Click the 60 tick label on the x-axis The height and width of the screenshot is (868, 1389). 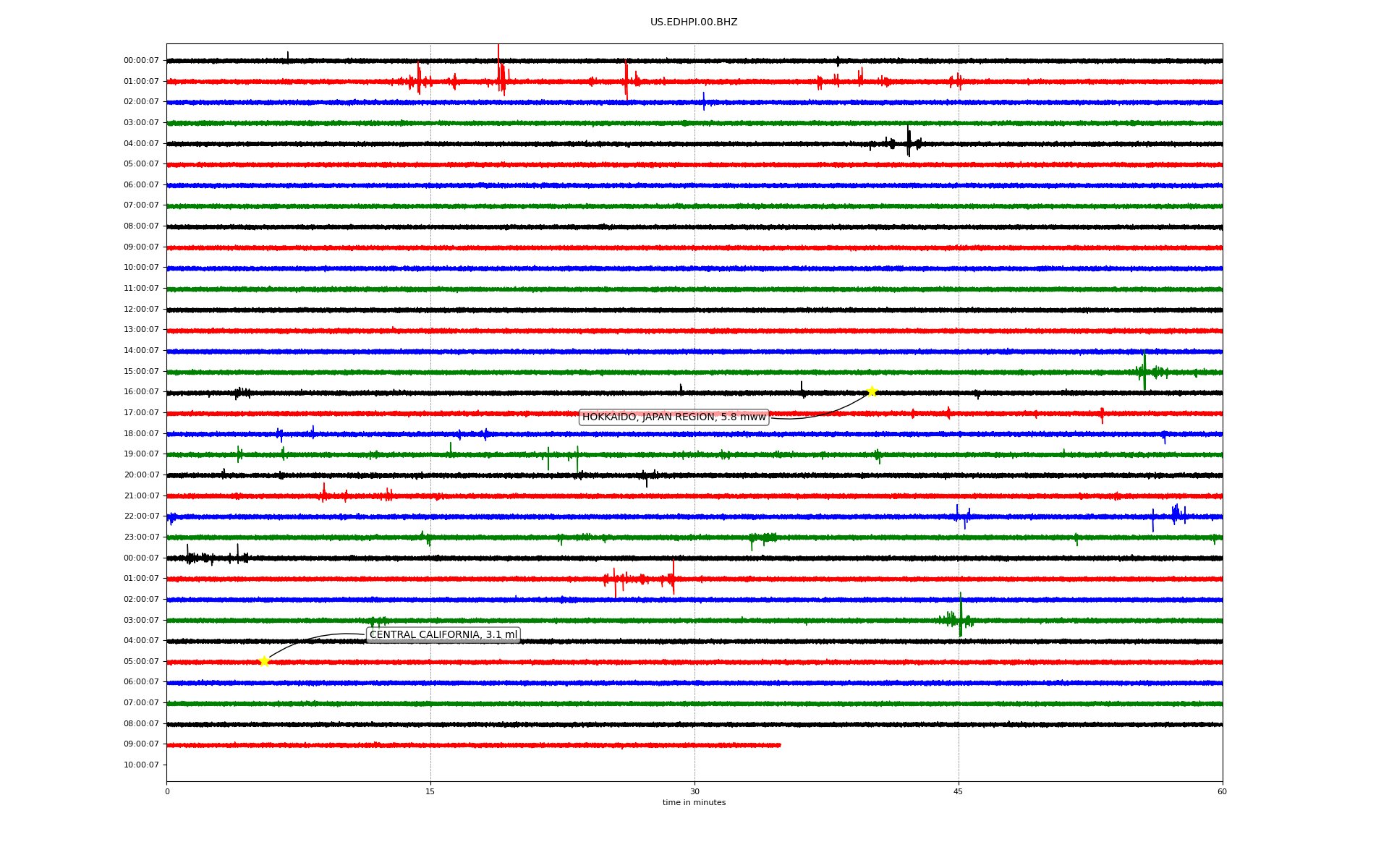1221,791
